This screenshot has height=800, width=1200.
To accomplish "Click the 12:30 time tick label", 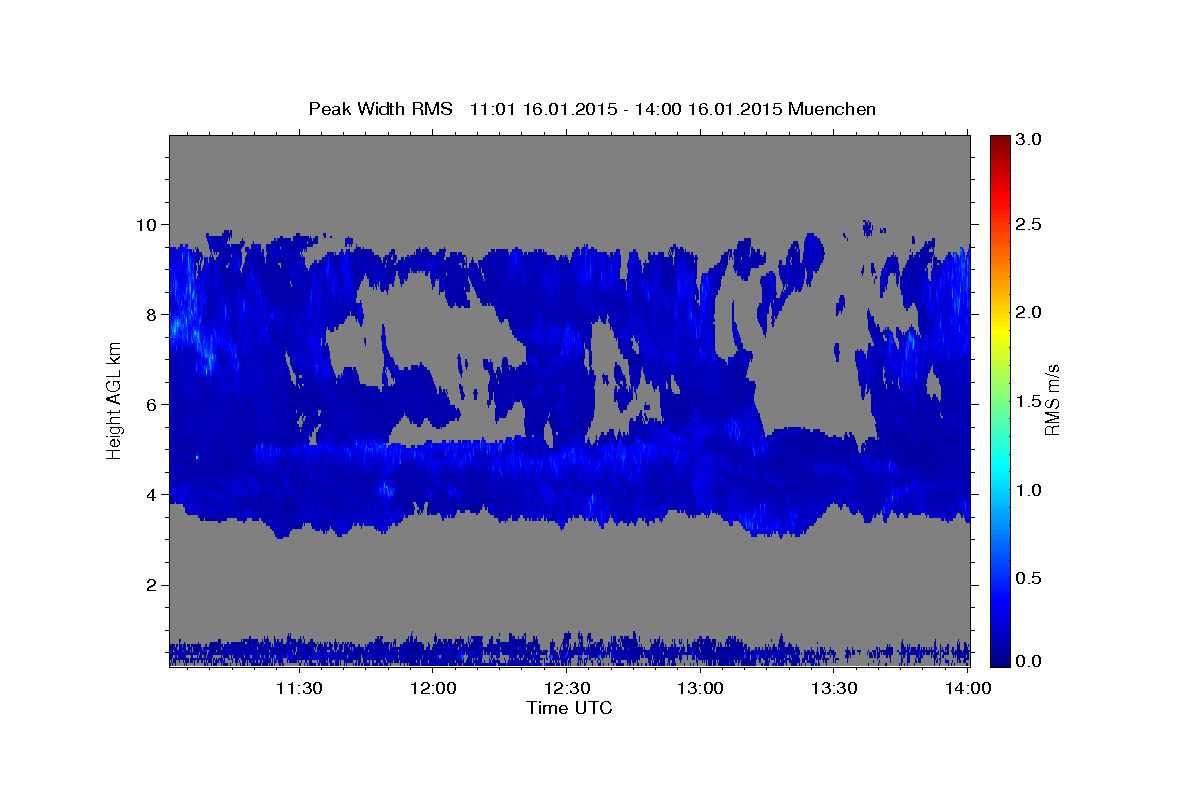I will pos(567,688).
